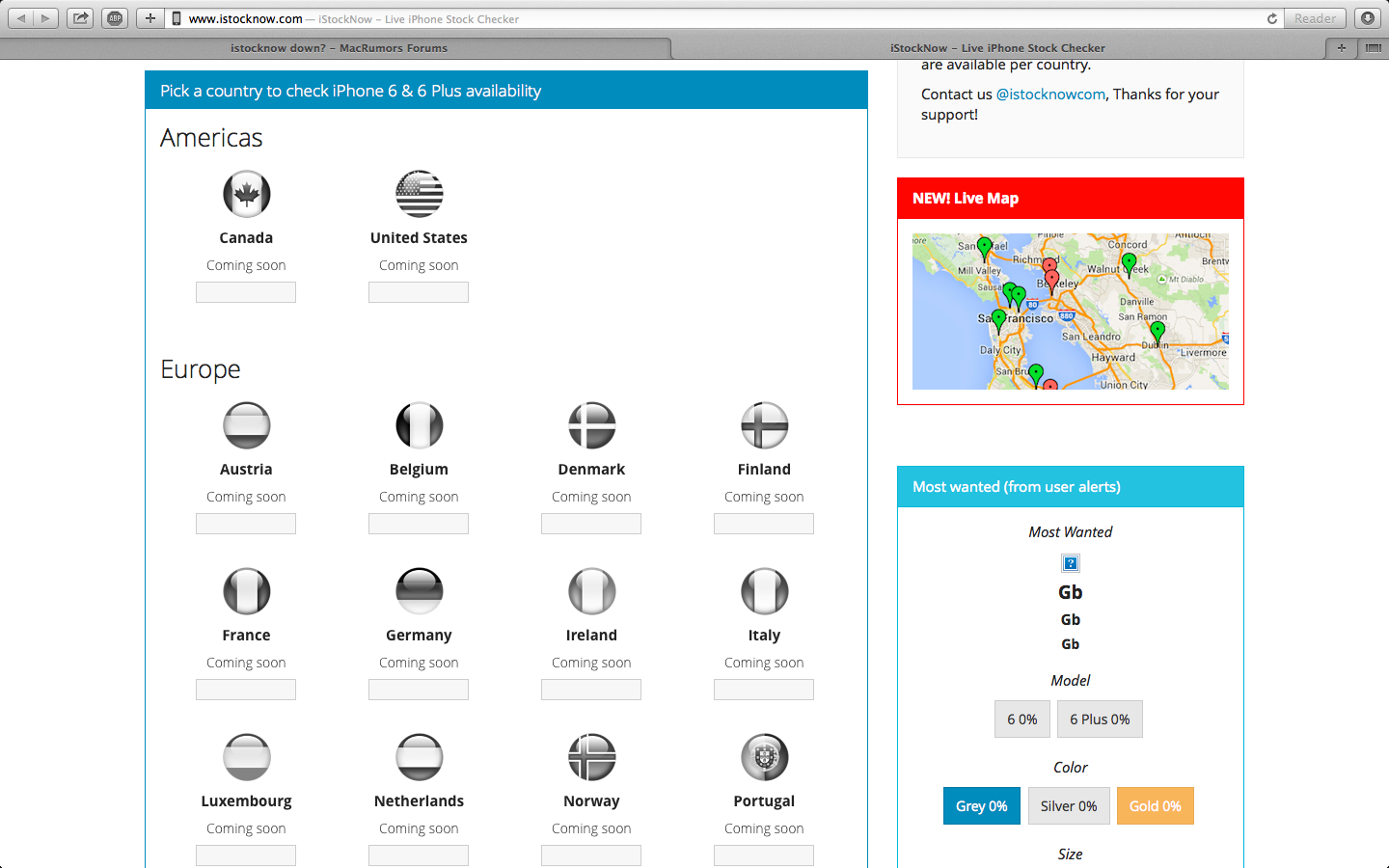This screenshot has width=1389, height=868.
Task: Click the Most wanted (from user alerts) header
Action: tap(1071, 487)
